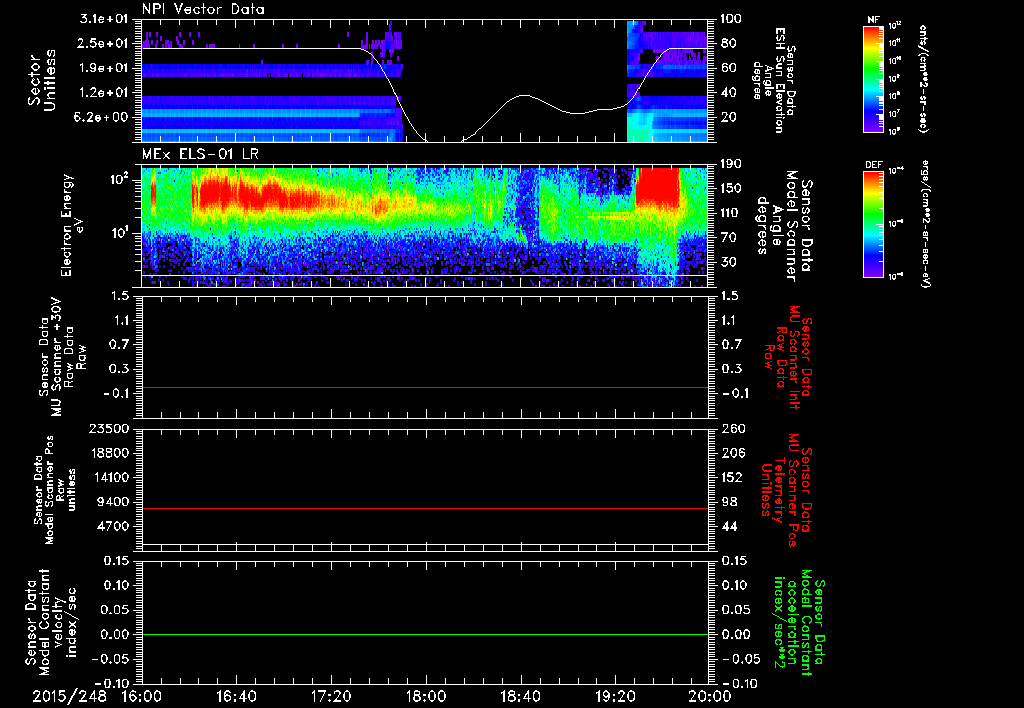Click the red line in the scanner position panel

click(x=424, y=508)
